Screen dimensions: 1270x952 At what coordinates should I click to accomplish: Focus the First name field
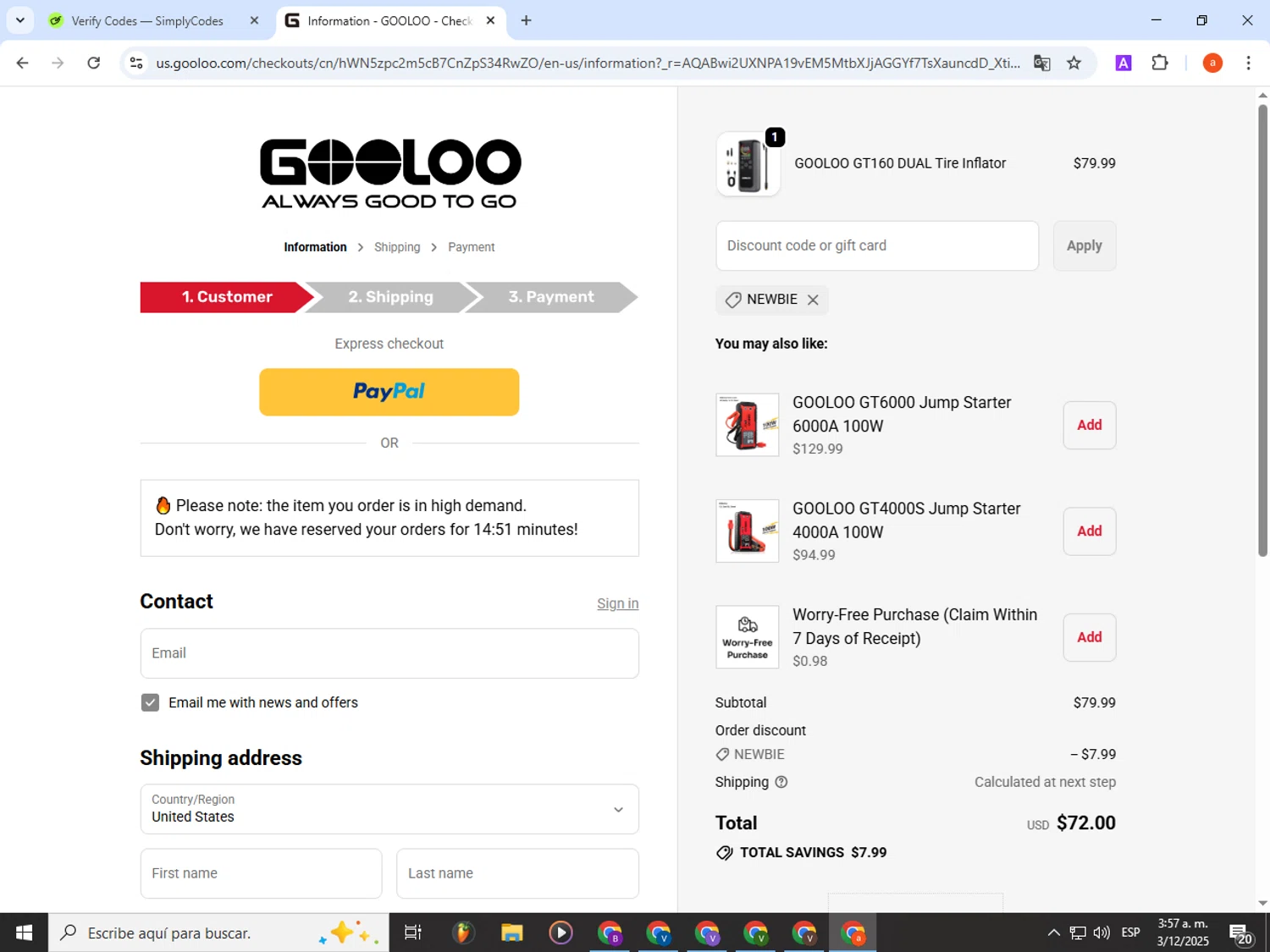tap(261, 873)
